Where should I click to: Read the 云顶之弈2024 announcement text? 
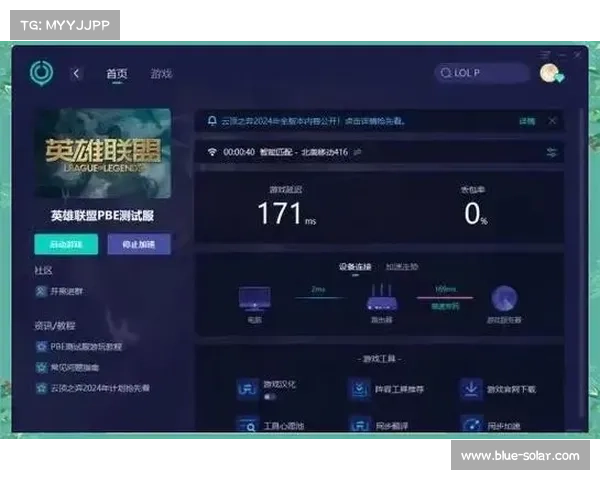pos(313,121)
